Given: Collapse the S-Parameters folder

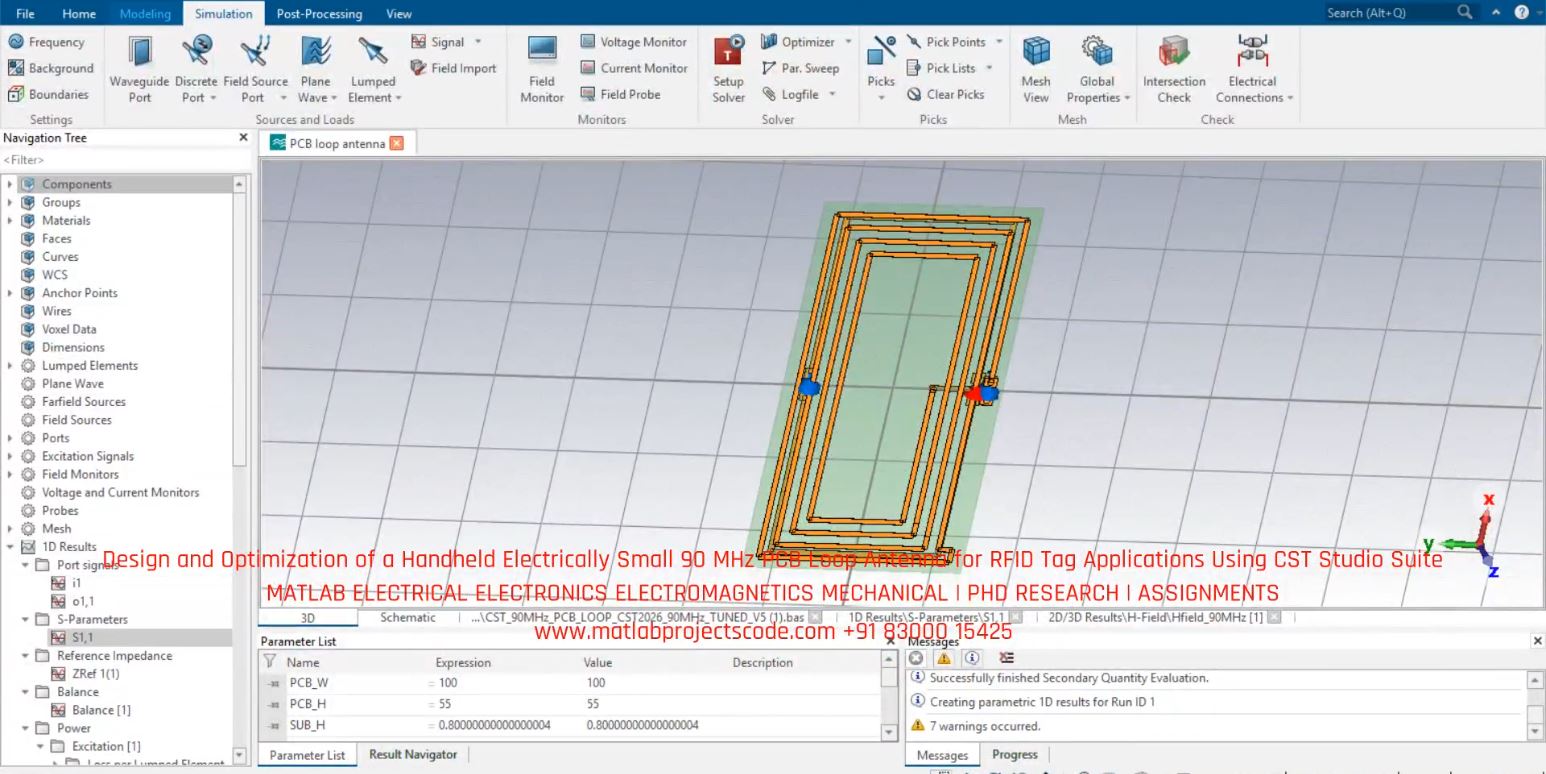Looking at the screenshot, I should 25,619.
